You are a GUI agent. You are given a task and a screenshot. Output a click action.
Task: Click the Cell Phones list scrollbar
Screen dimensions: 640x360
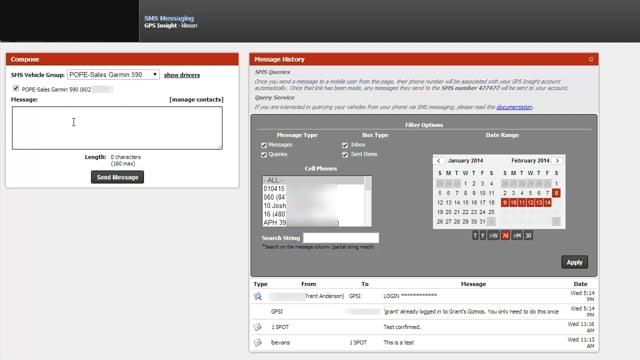click(368, 201)
